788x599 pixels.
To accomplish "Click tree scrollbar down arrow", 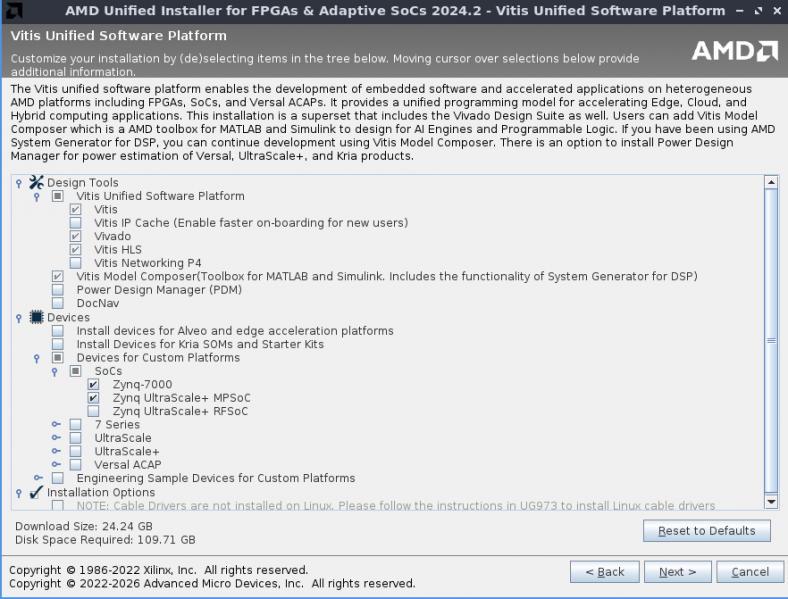I will 771,502.
